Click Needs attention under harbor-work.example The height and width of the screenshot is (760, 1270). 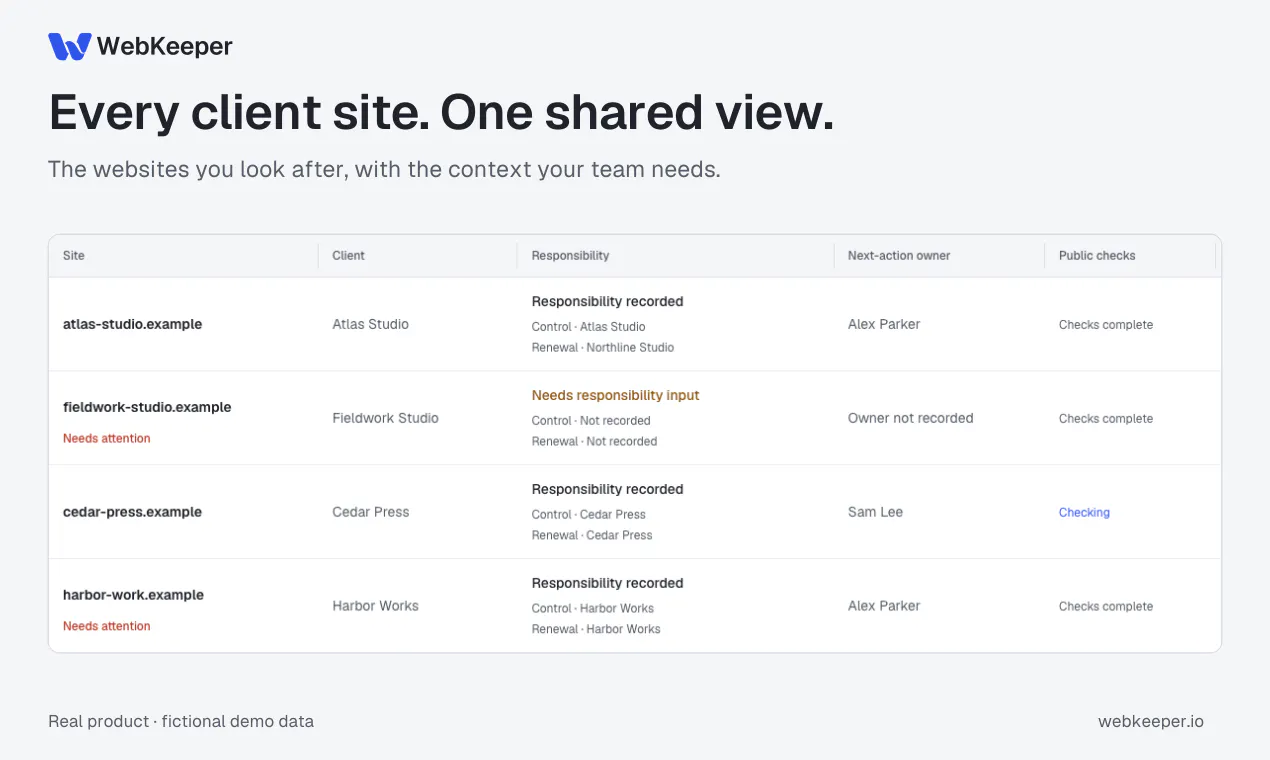tap(107, 626)
